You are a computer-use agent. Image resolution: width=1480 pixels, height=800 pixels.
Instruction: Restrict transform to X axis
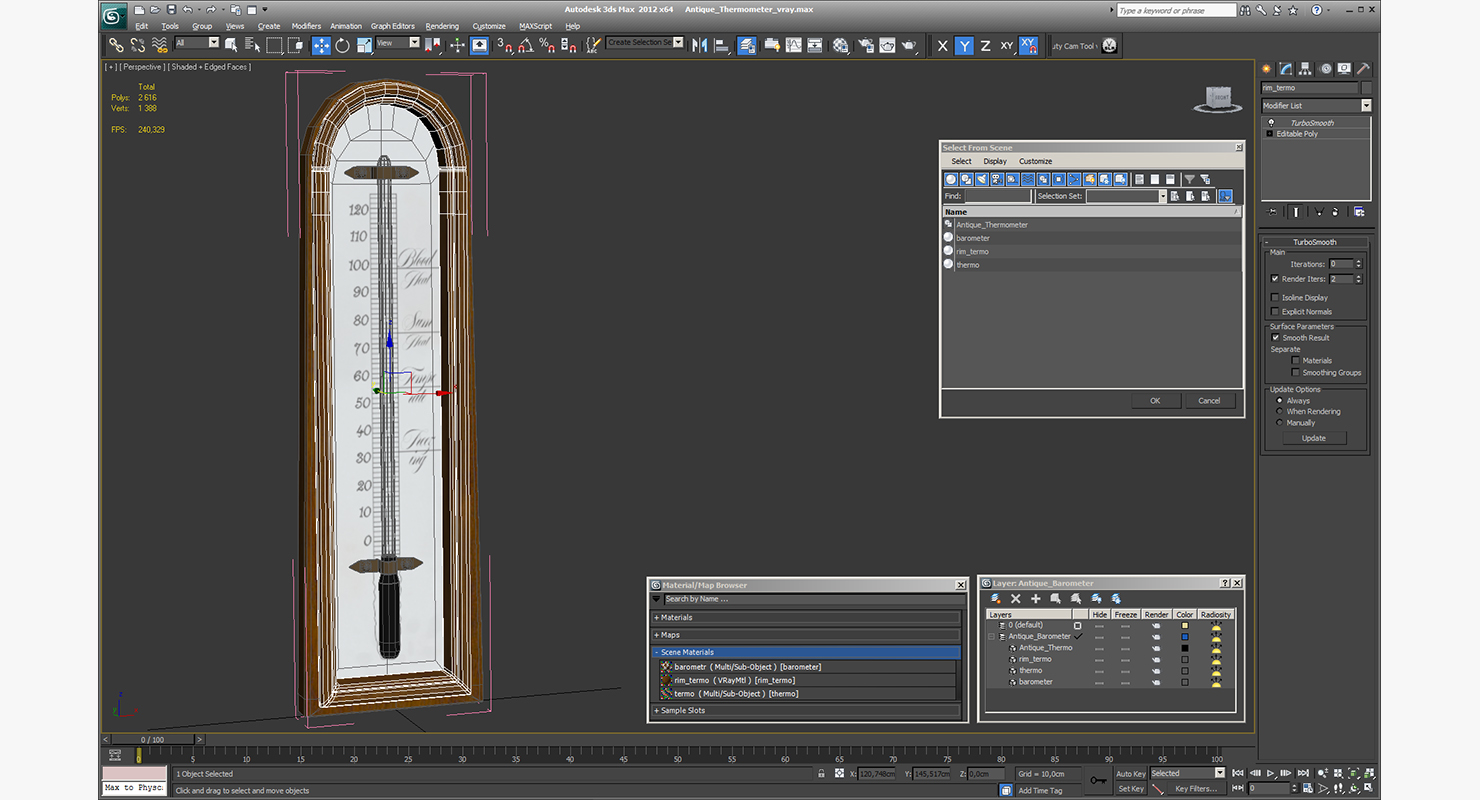click(x=943, y=46)
